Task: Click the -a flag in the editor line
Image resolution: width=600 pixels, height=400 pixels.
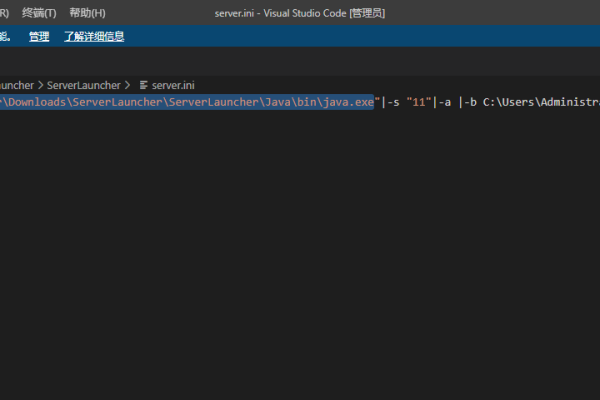Action: click(445, 102)
